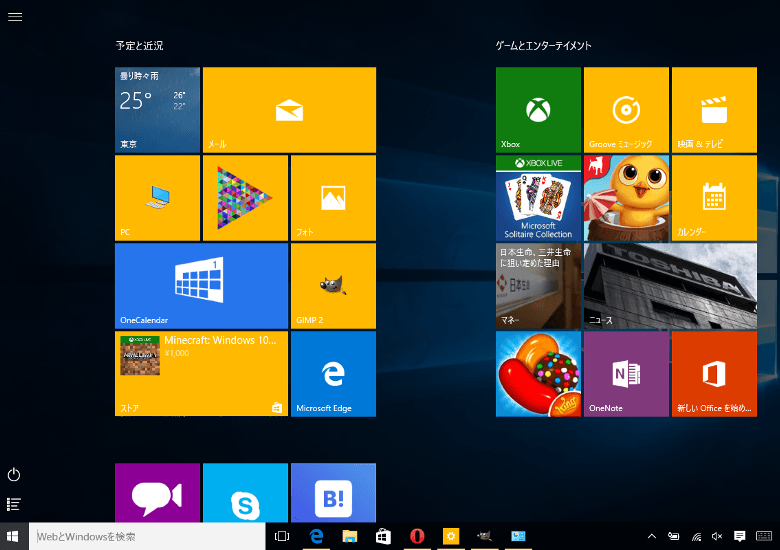Switch to the yellow gear app on taskbar

(x=451, y=536)
